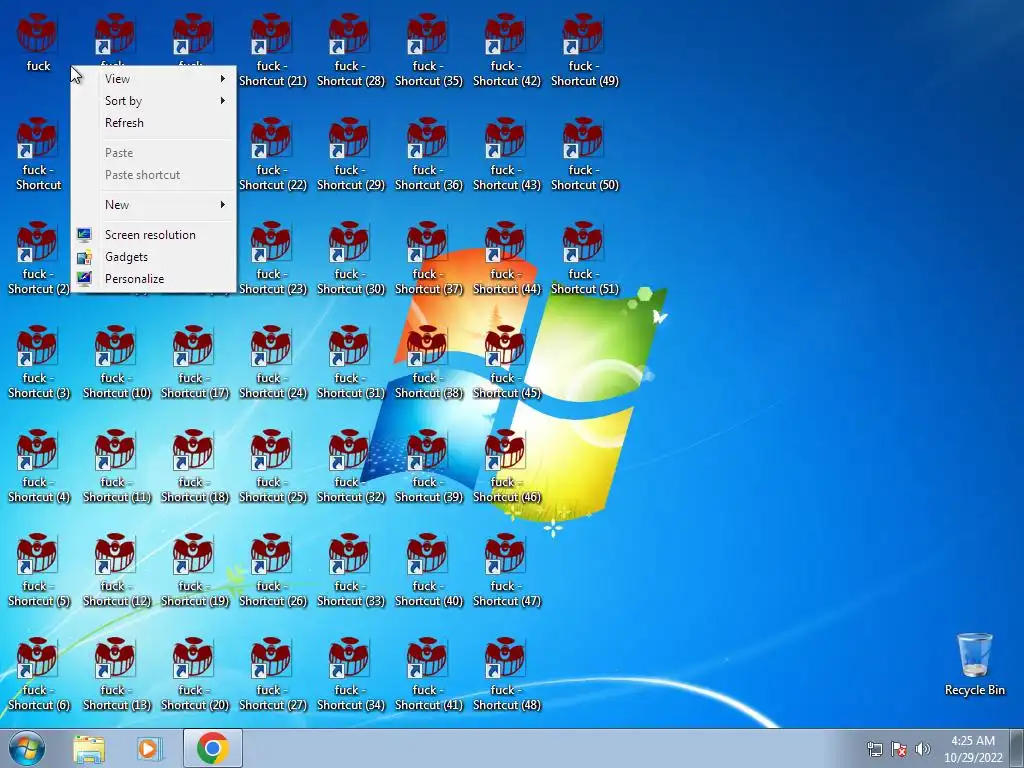Select the Shortcut (18) desktop icon

click(x=195, y=467)
